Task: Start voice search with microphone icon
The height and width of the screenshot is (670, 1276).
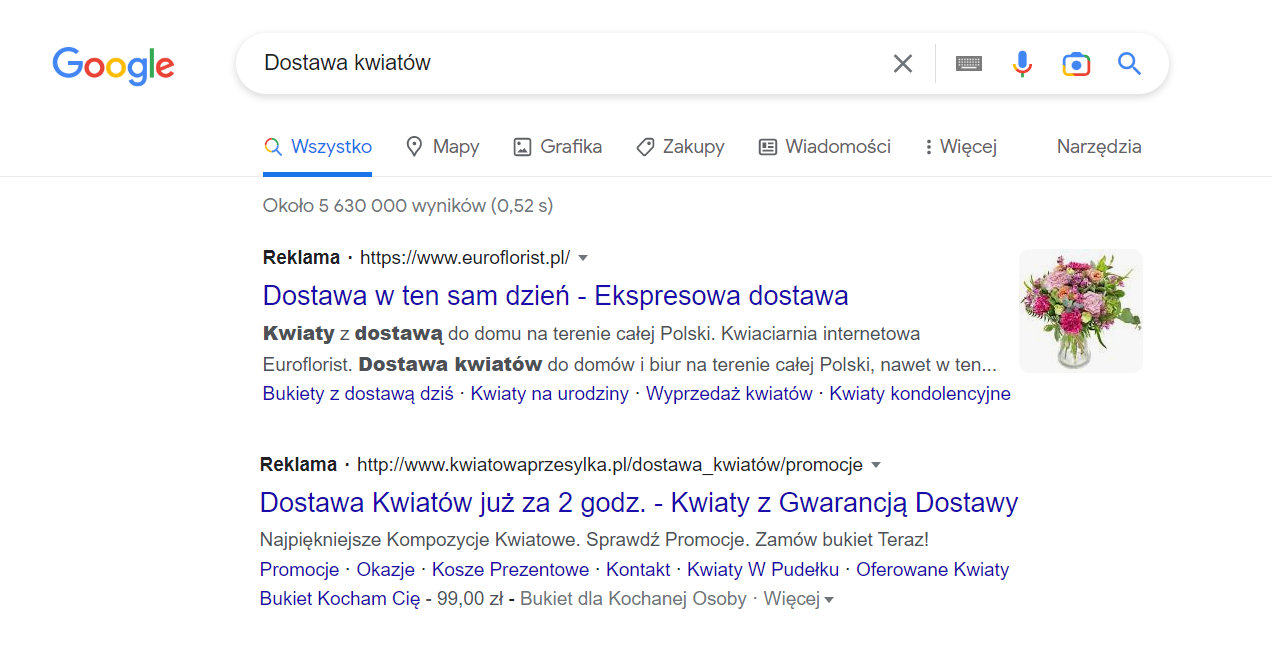Action: 1022,64
